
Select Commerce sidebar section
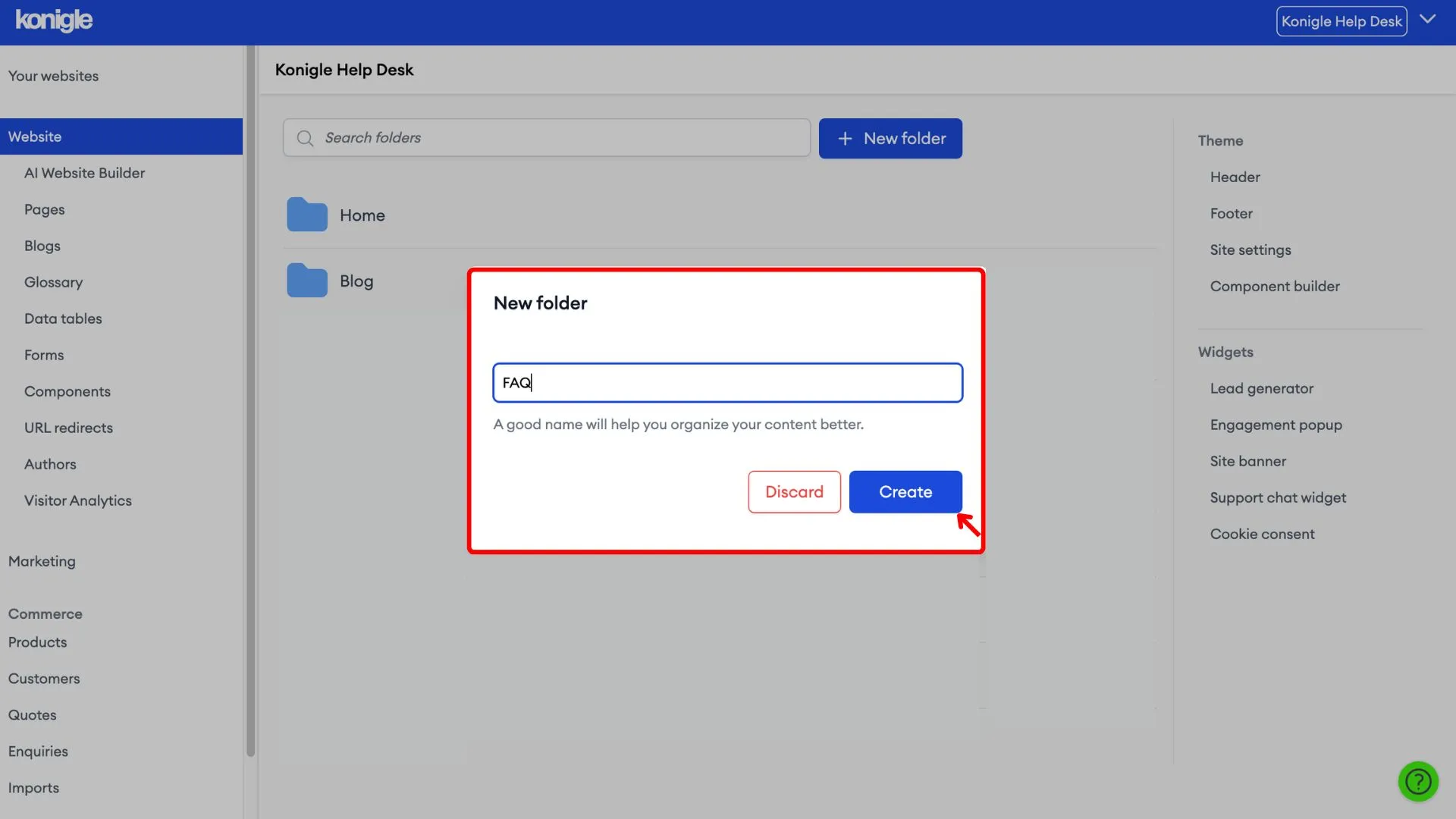coord(45,613)
